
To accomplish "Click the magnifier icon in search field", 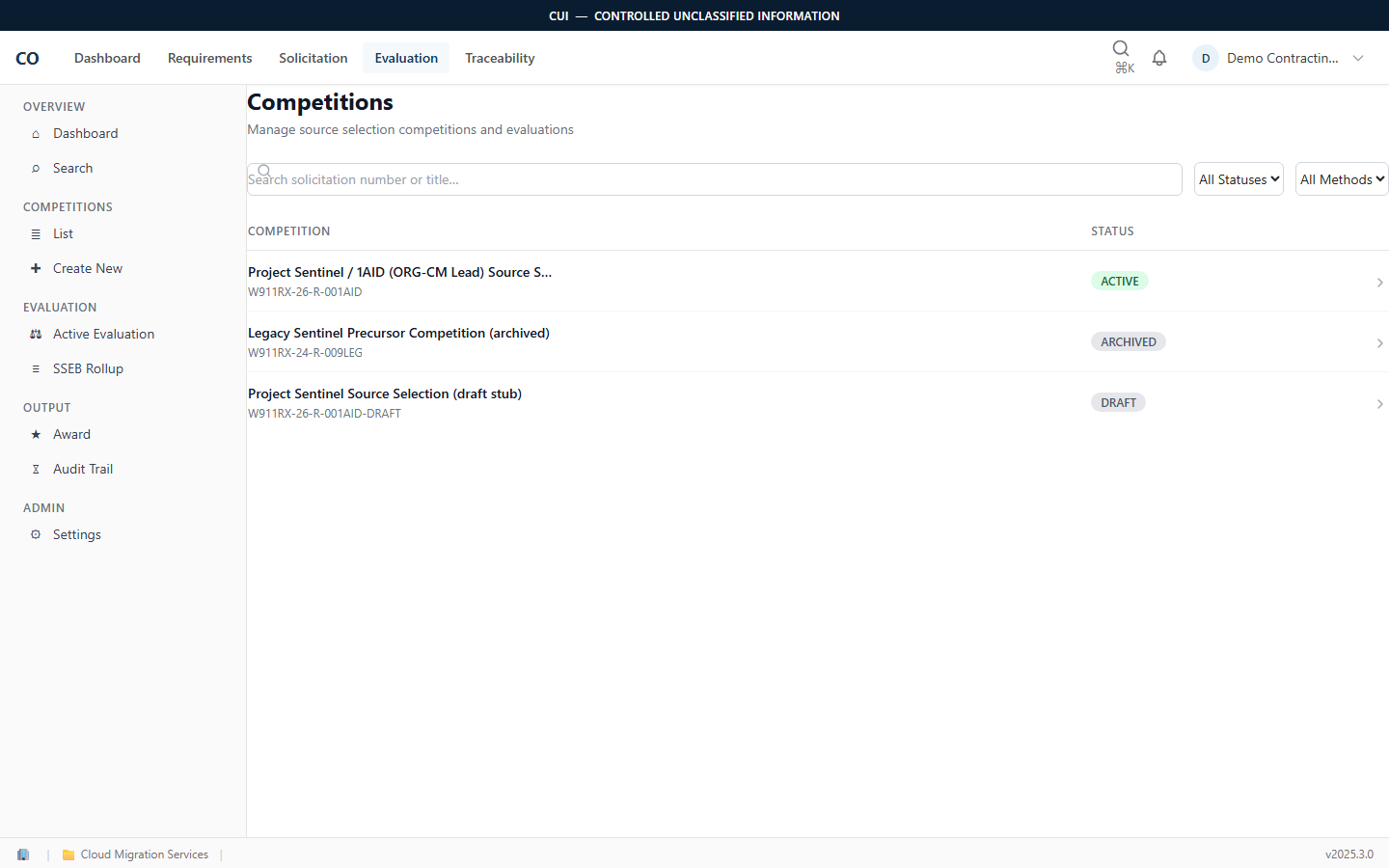I will click(x=264, y=171).
